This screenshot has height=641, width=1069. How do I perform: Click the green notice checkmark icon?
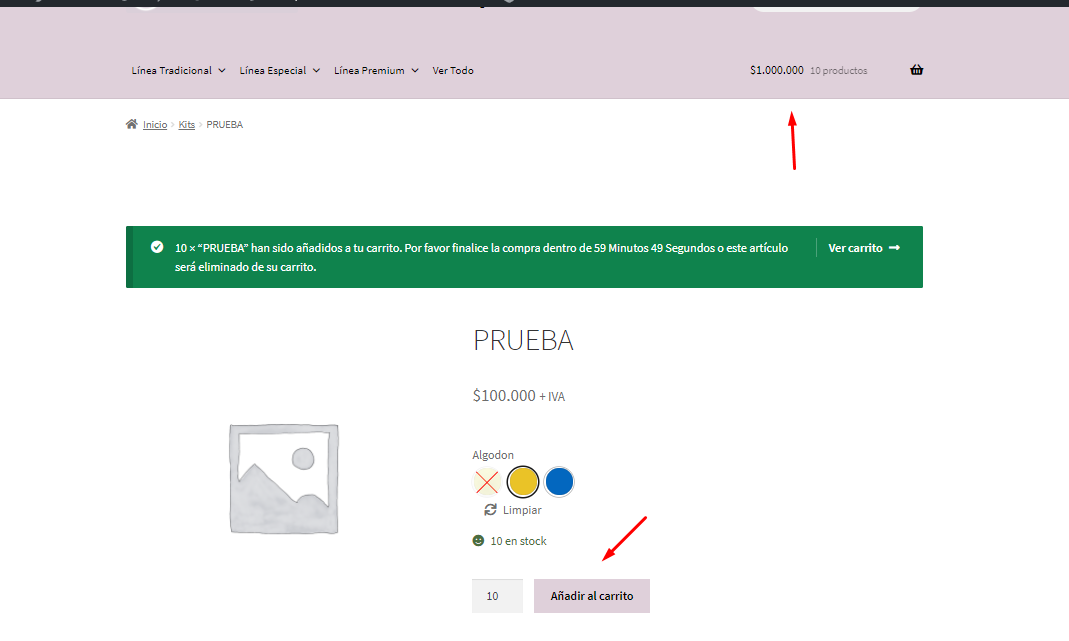(157, 247)
